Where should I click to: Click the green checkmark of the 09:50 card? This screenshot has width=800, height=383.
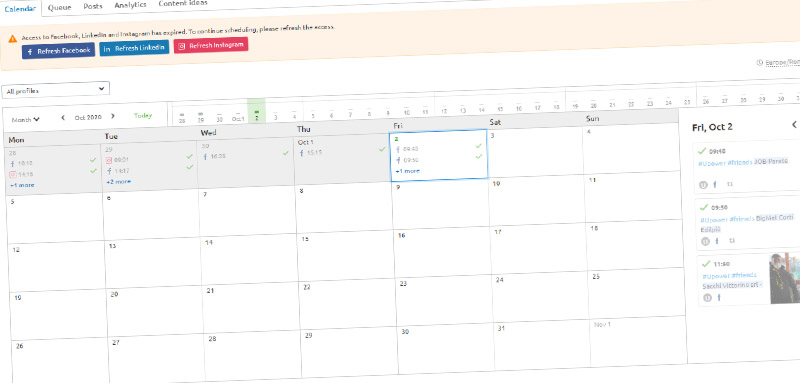pos(704,207)
